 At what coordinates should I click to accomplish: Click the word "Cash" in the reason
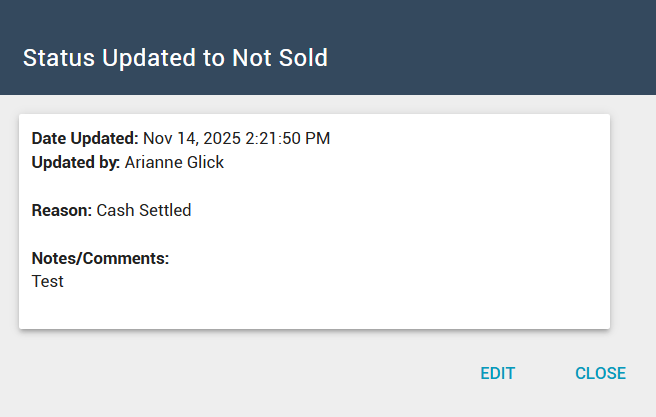115,211
